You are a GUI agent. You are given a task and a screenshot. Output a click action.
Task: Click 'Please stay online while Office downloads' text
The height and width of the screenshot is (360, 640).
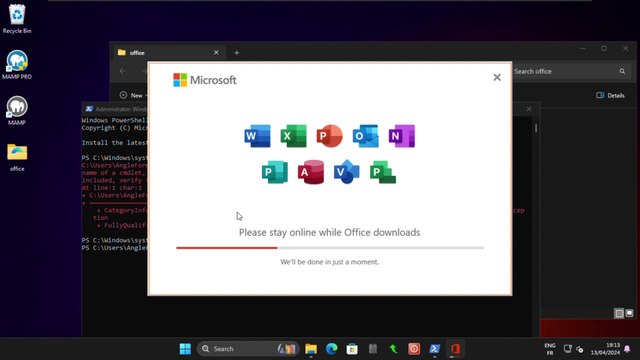[x=329, y=232]
